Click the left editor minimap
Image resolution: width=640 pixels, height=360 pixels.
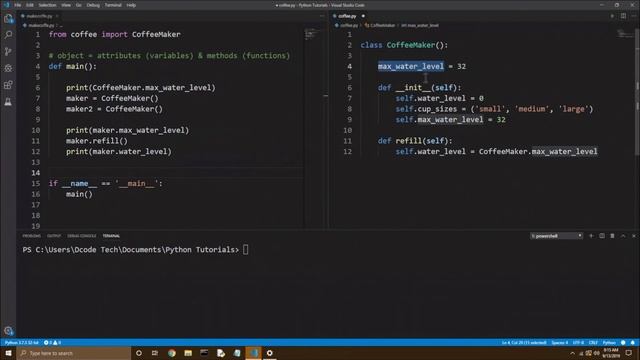(x=312, y=33)
